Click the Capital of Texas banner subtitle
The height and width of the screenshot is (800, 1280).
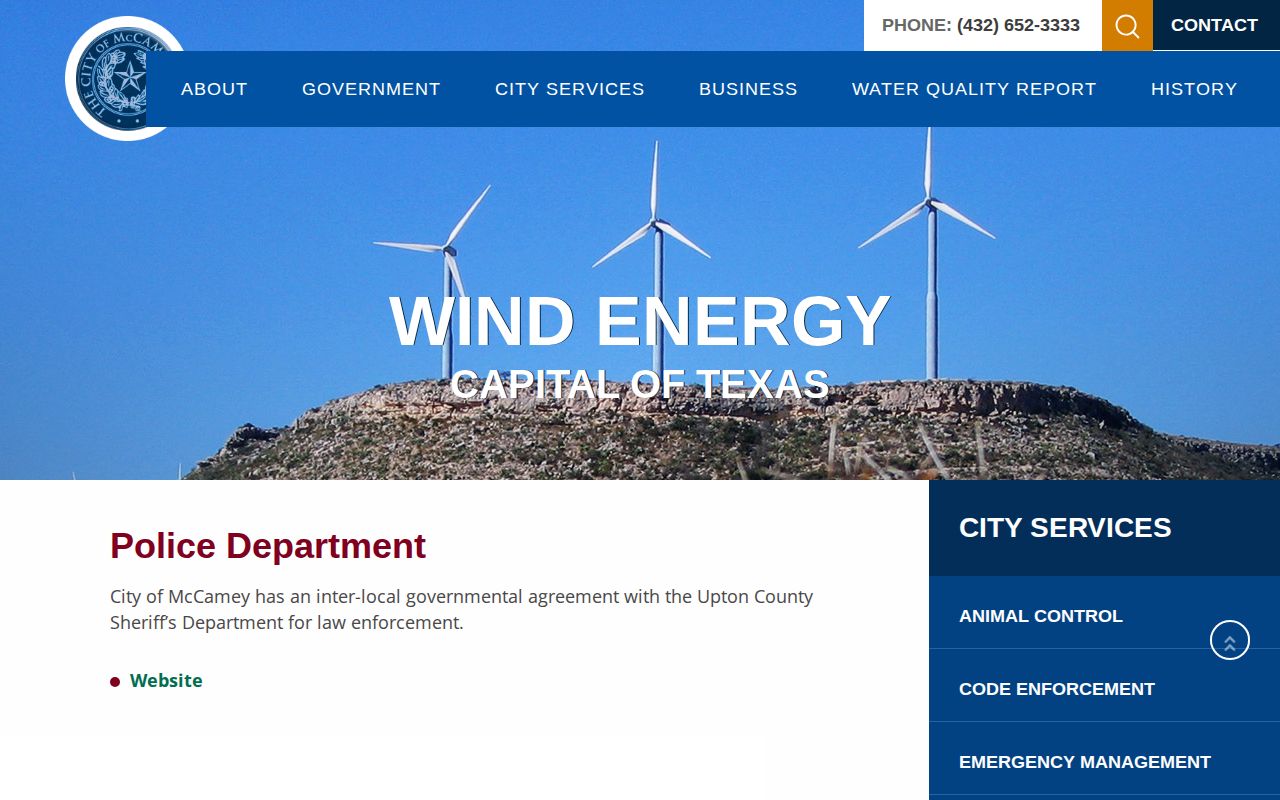coord(640,385)
